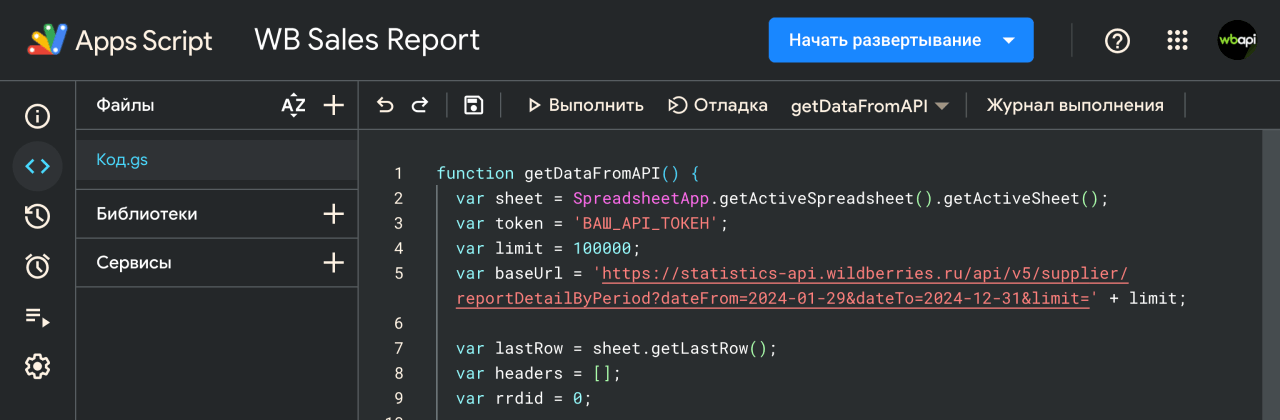Open Журнал выполнения execution log
The image size is (1280, 420).
(1075, 105)
